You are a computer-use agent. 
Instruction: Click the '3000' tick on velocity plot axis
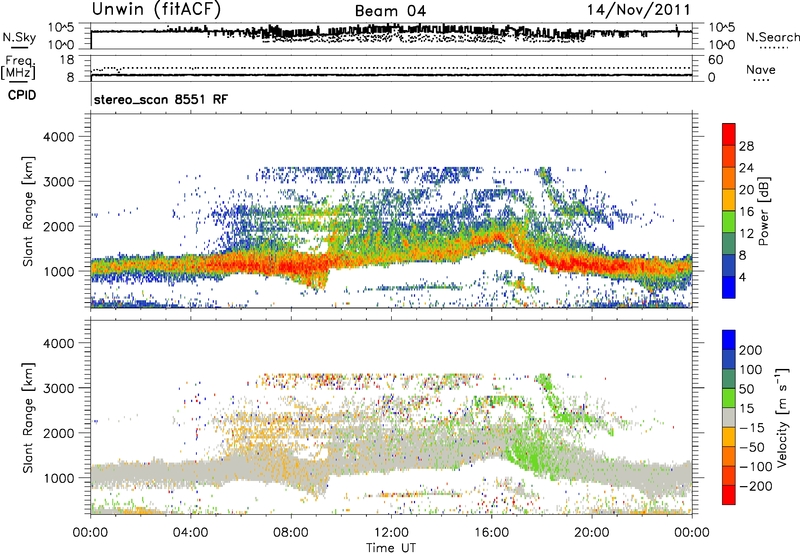[x=58, y=388]
